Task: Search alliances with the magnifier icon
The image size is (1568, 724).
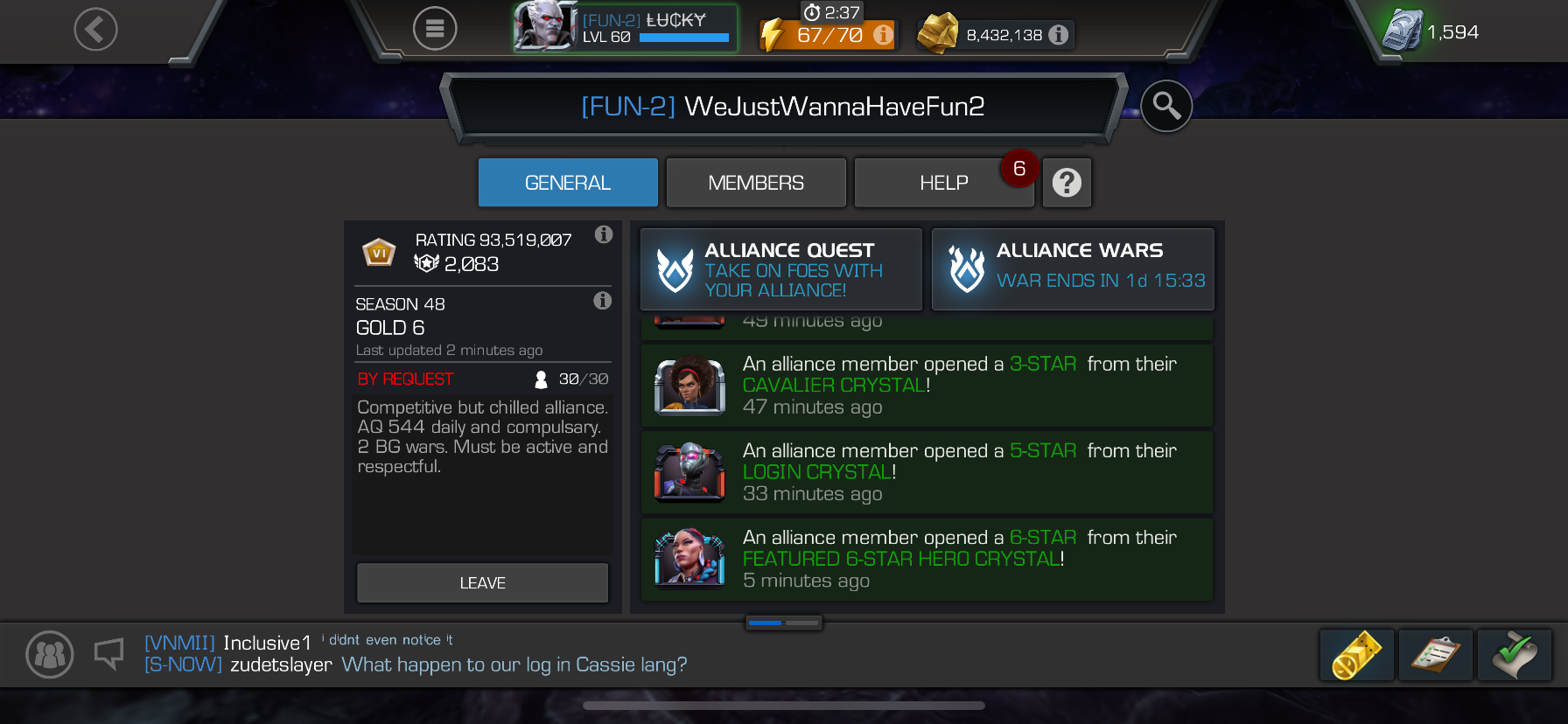Action: (1166, 106)
